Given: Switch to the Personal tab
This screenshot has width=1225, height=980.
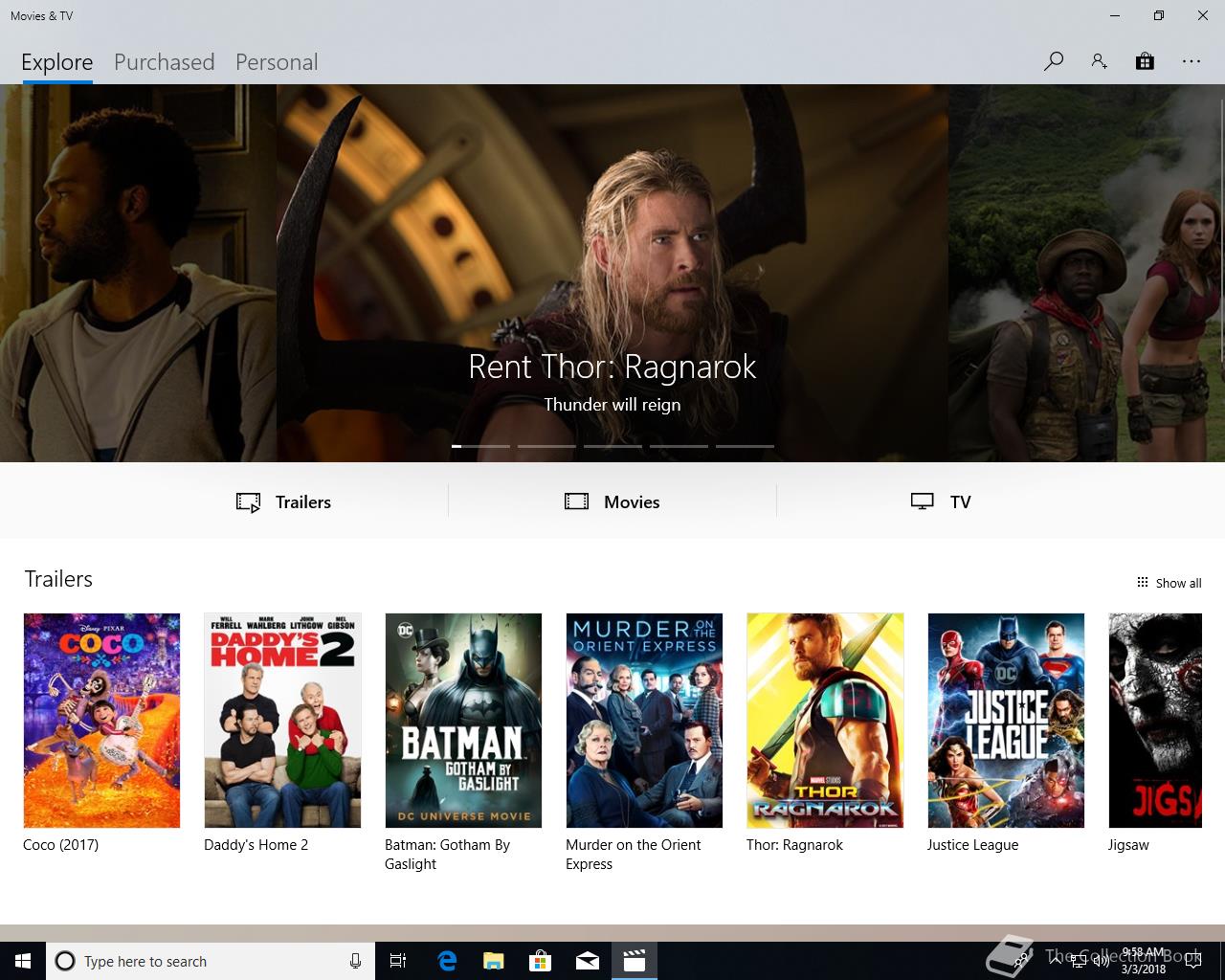Looking at the screenshot, I should click(x=277, y=62).
